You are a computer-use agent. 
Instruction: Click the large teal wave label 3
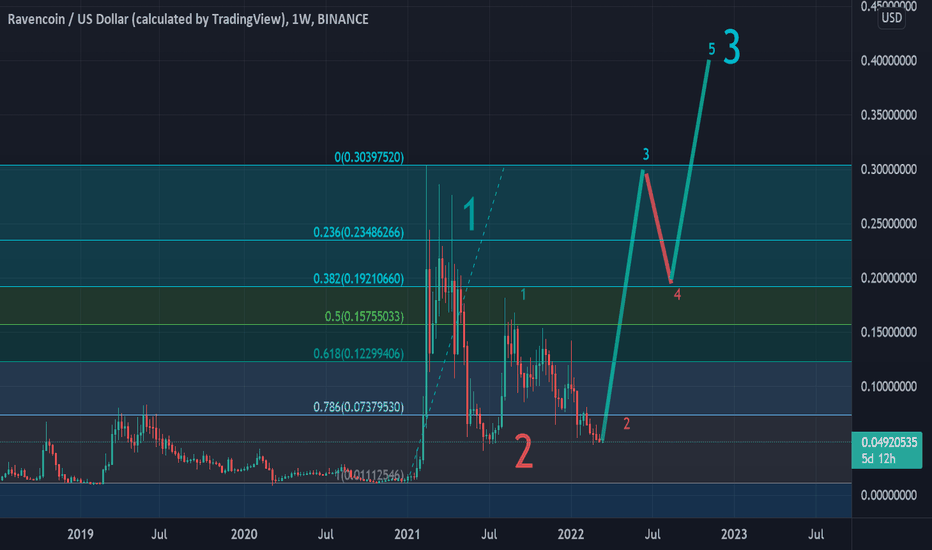[x=732, y=47]
